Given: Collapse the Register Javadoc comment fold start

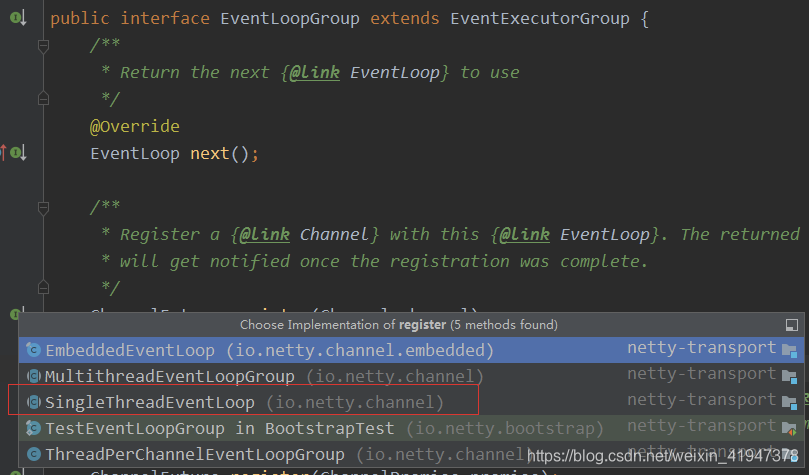Looking at the screenshot, I should click(42, 208).
